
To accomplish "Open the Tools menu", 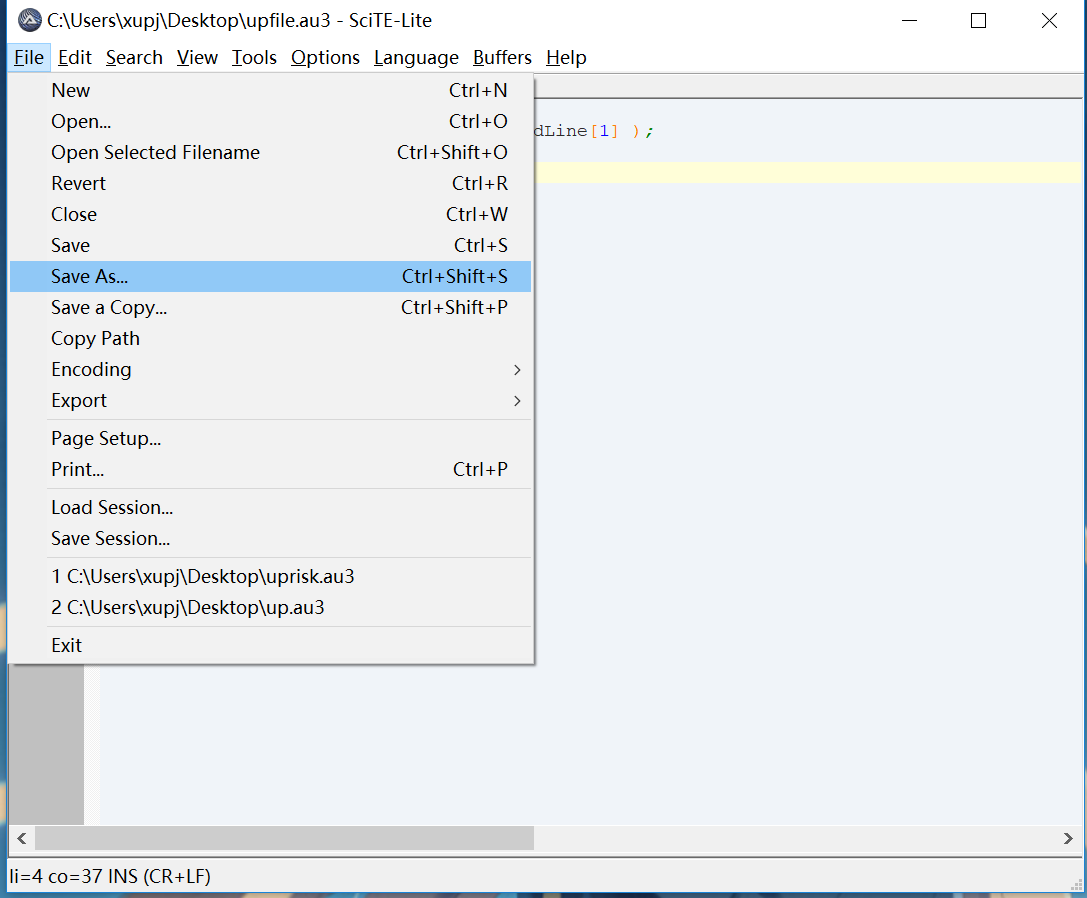I will pyautogui.click(x=254, y=58).
